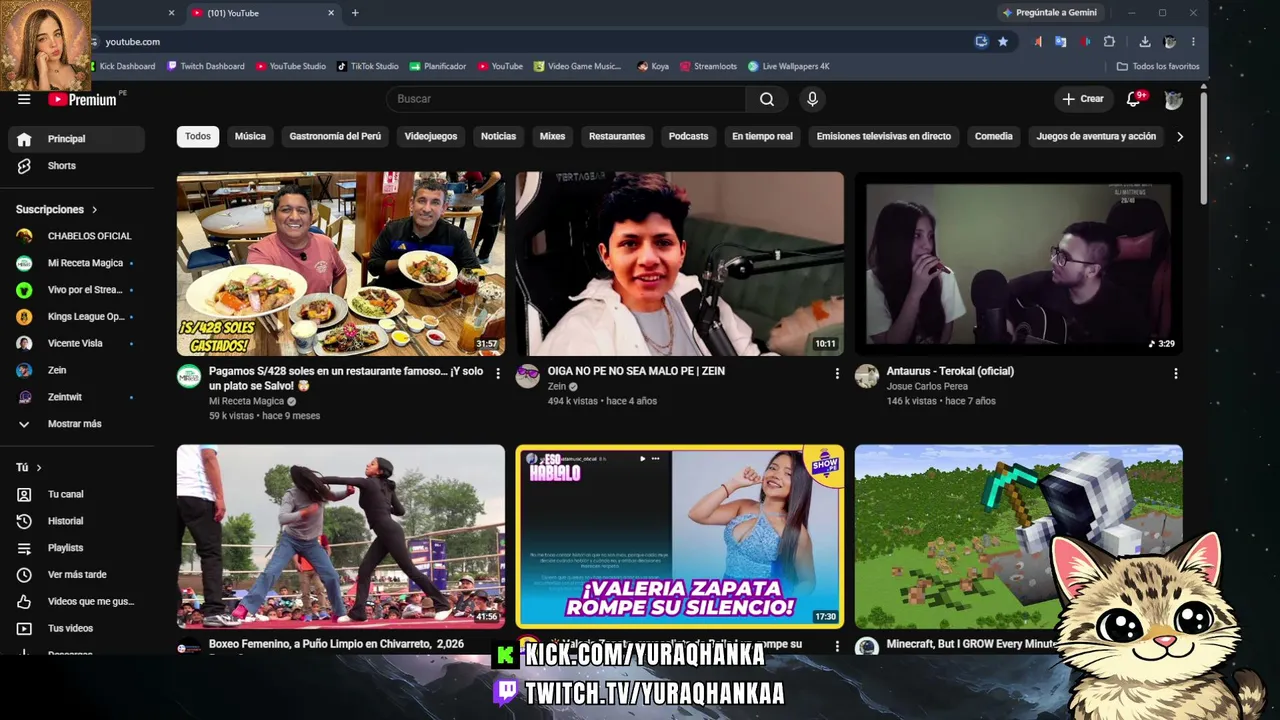Open the Chrome profile picture
This screenshot has width=1280, height=720.
[1169, 42]
